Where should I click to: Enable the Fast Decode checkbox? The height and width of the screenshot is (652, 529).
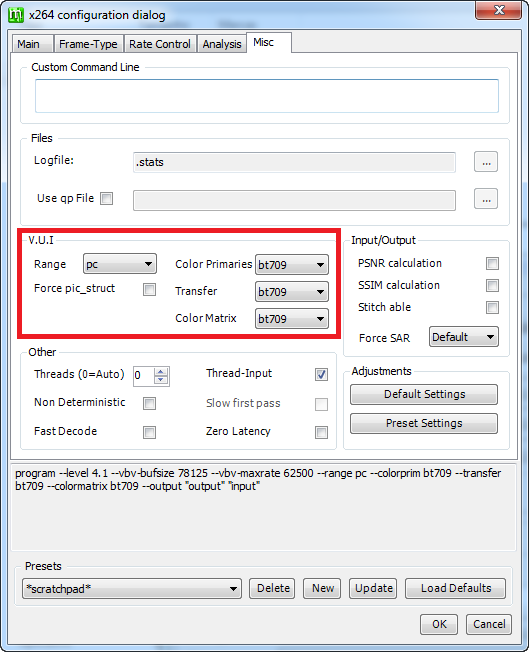149,432
